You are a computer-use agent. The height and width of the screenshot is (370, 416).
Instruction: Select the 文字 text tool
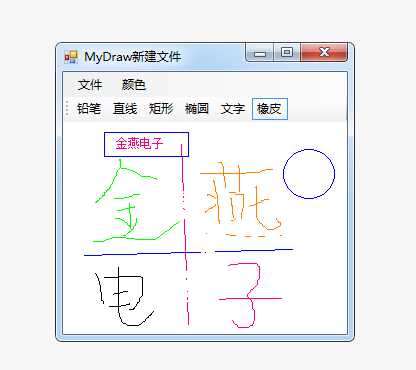233,109
